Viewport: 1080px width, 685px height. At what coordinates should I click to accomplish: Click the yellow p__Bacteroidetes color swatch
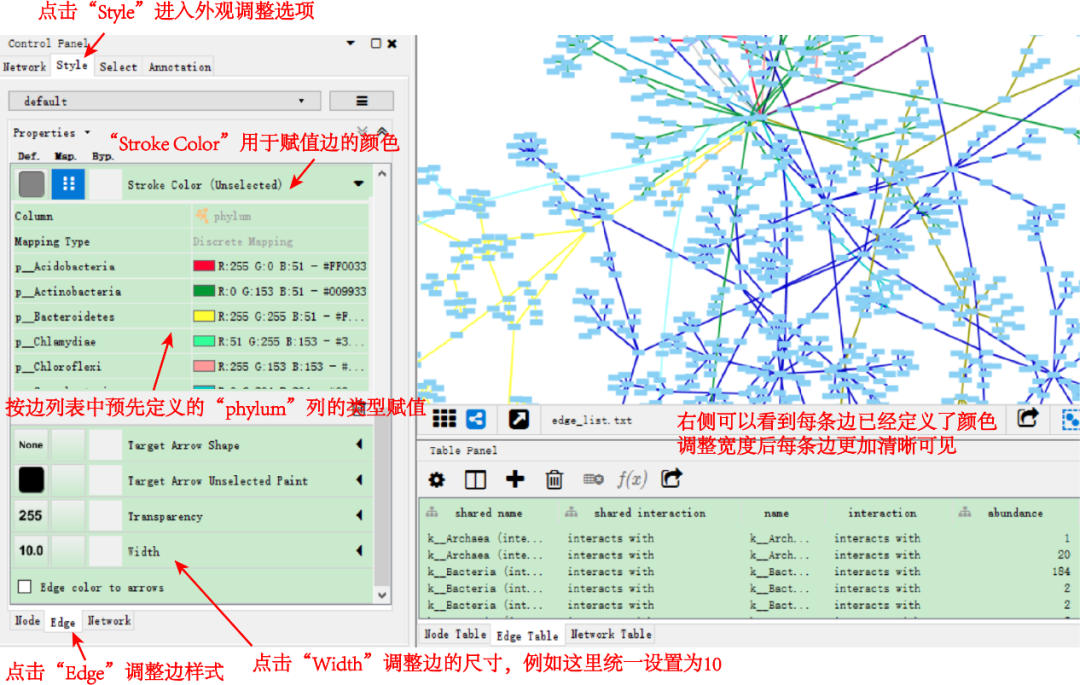pyautogui.click(x=204, y=317)
